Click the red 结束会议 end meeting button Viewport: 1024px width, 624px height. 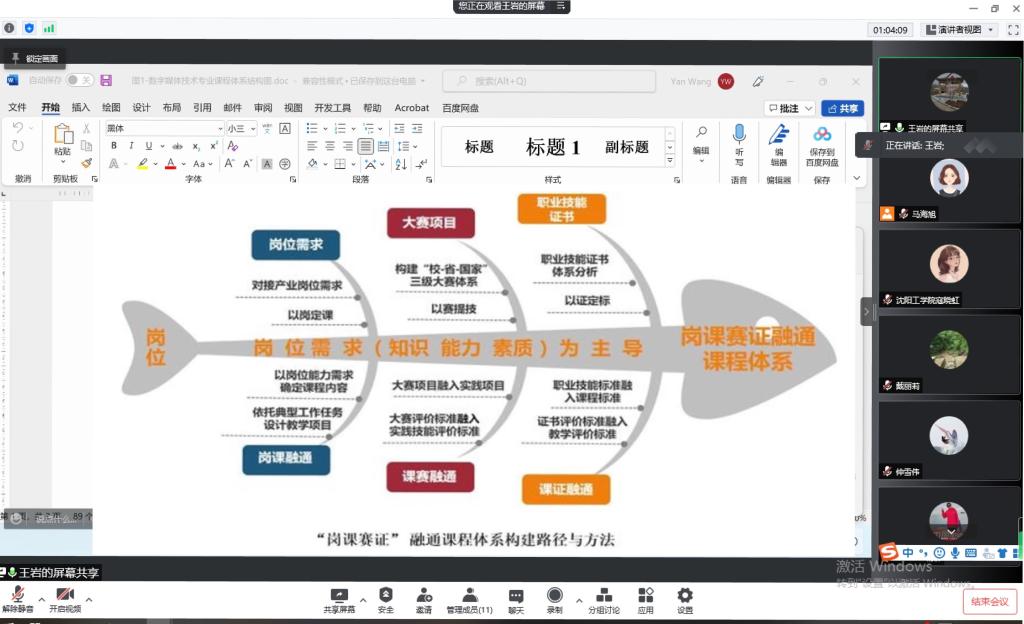pos(989,601)
